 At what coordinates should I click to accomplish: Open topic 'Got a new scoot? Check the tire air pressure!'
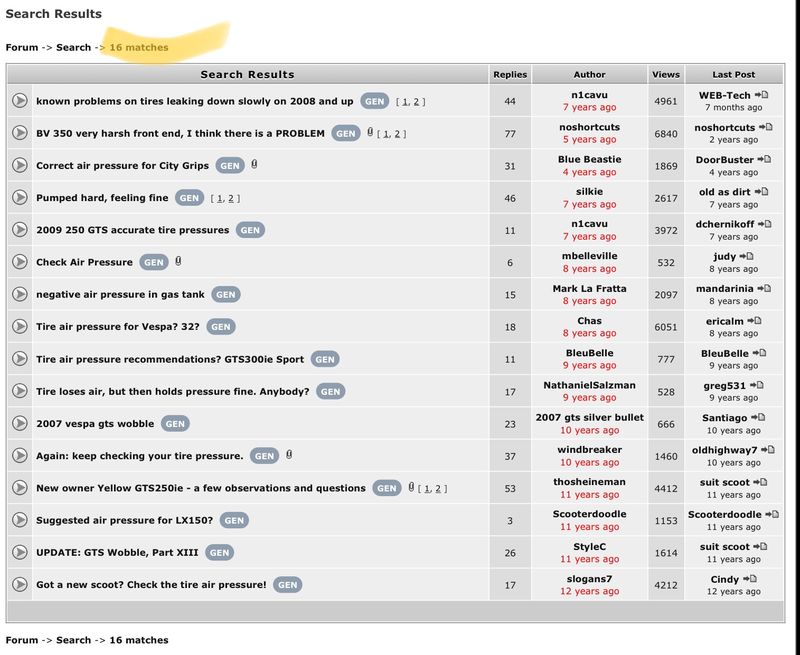click(x=151, y=585)
